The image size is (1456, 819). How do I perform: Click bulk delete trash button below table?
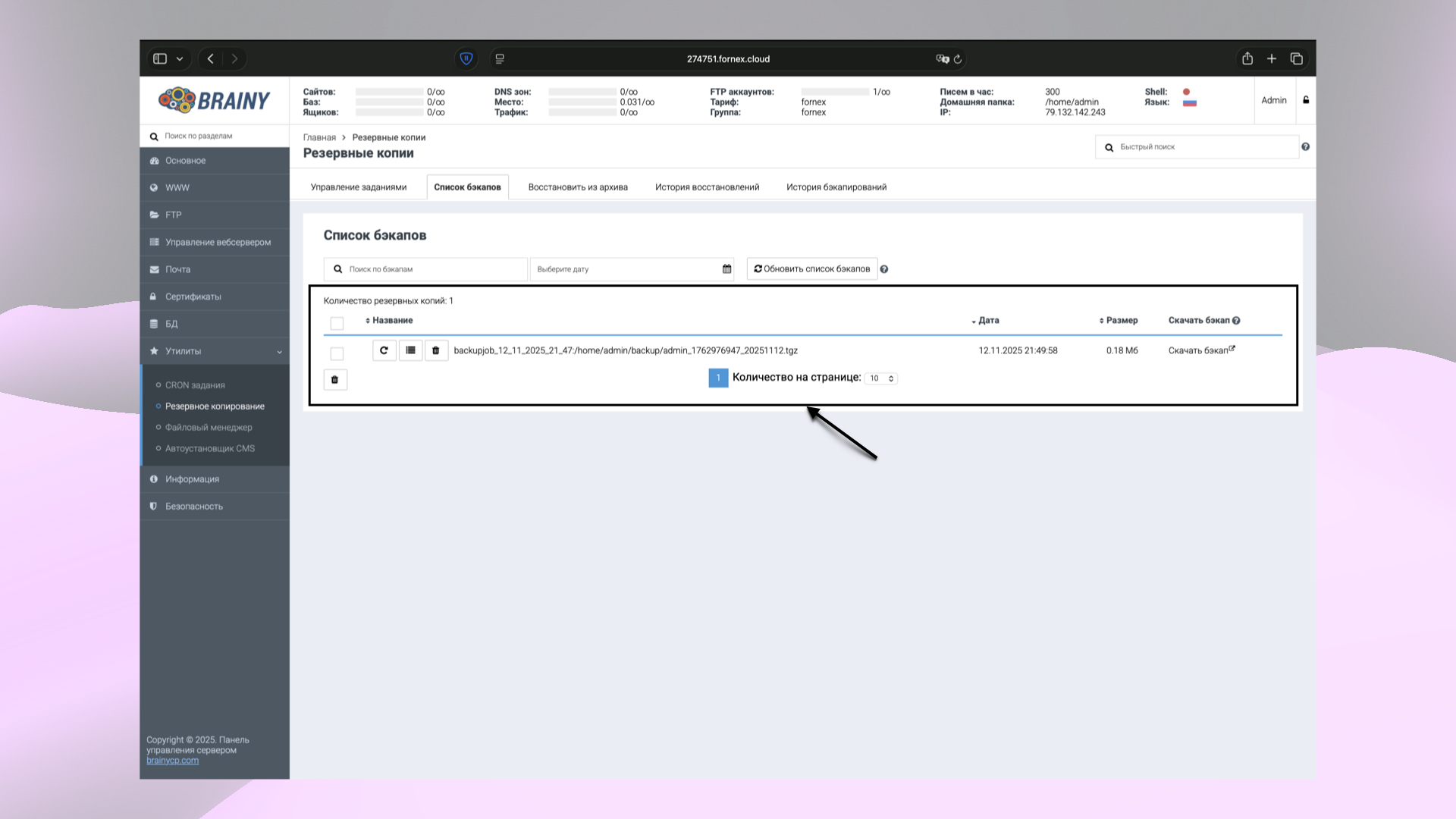coord(335,379)
